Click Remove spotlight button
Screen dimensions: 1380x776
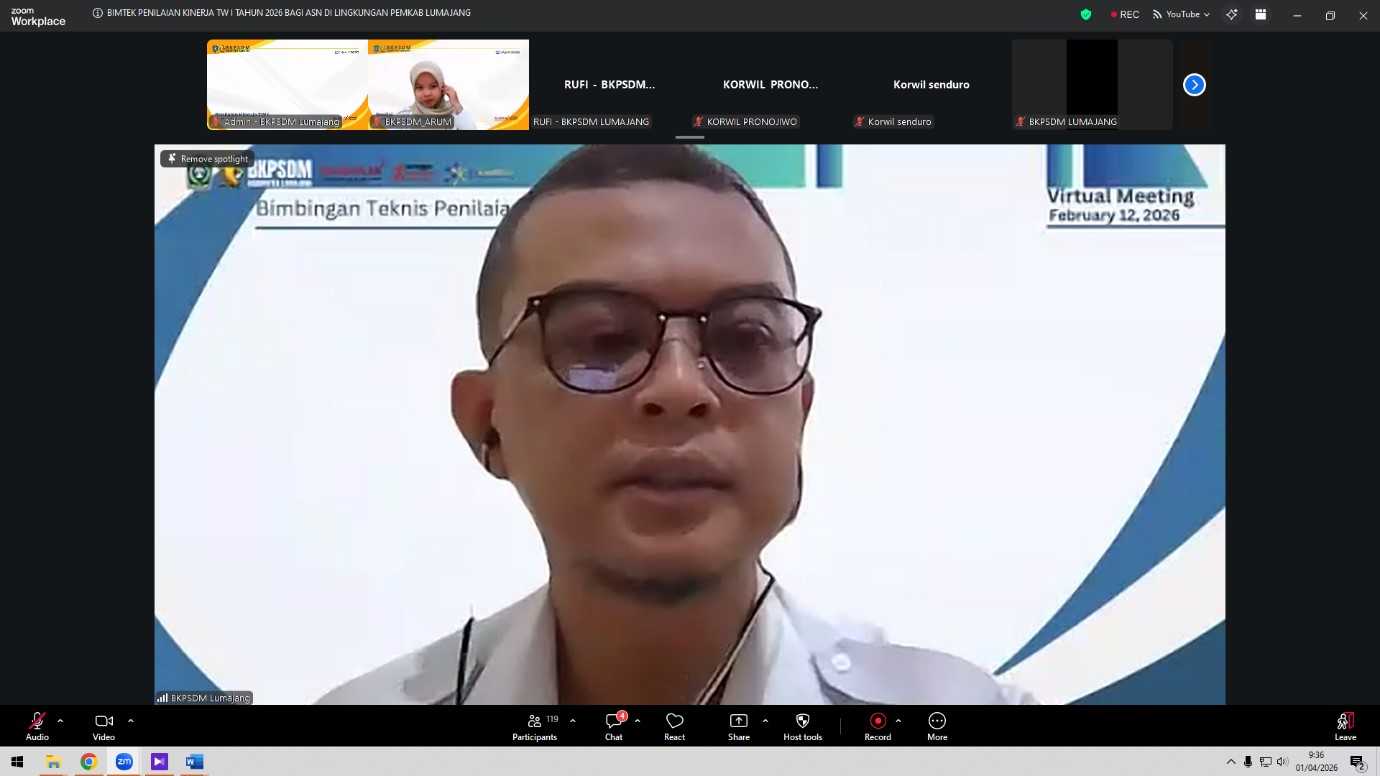pos(208,159)
